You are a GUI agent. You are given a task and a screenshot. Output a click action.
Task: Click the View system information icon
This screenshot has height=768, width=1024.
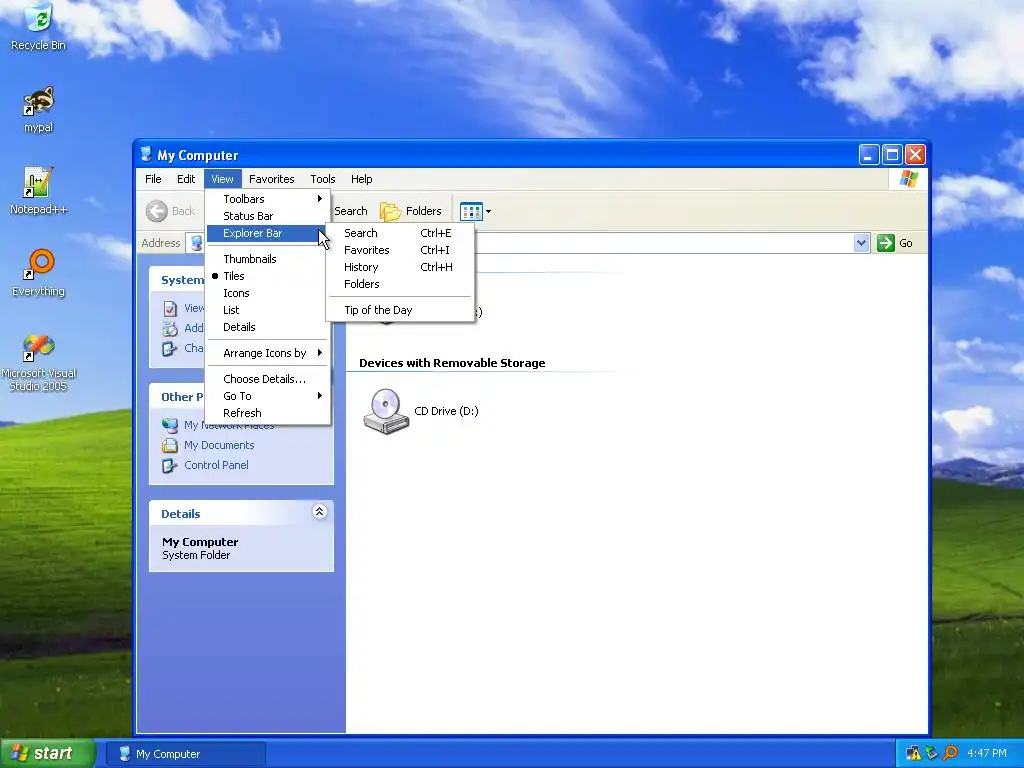170,308
